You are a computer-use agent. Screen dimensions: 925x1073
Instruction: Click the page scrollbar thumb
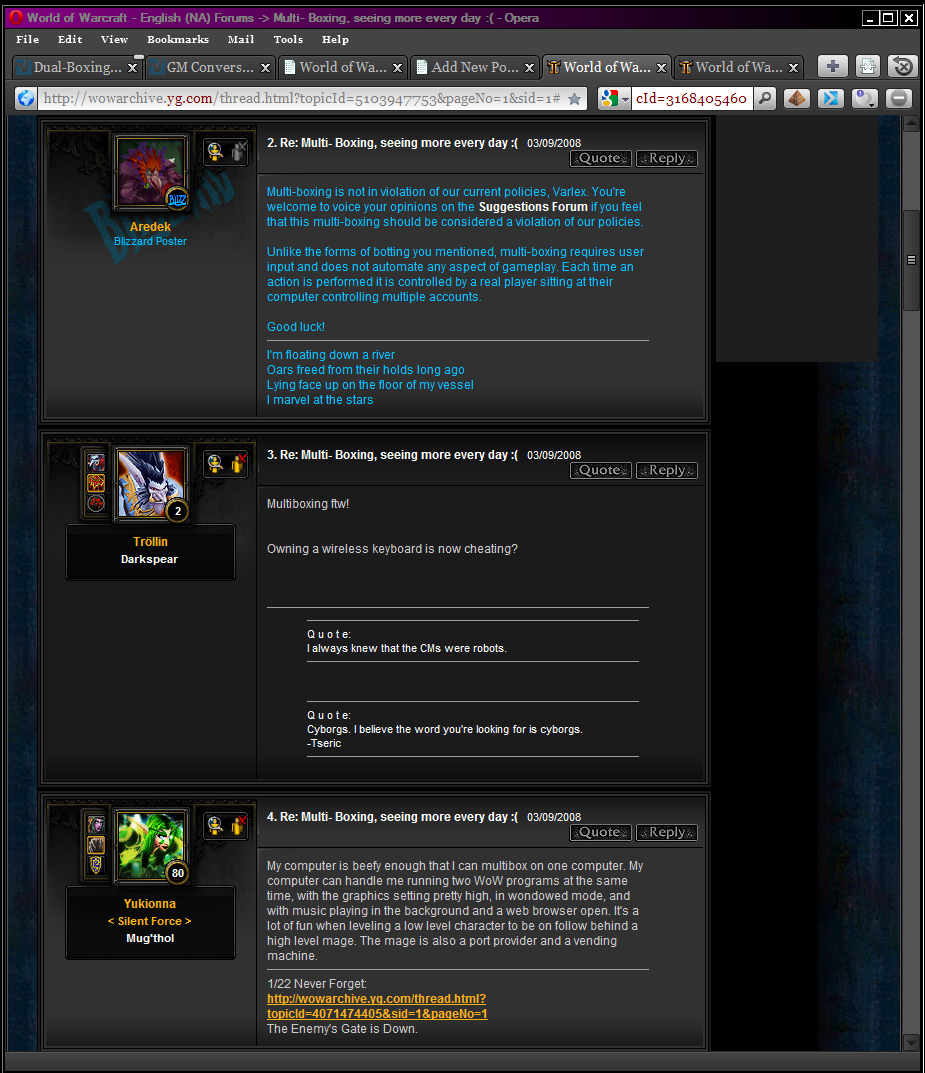click(911, 260)
